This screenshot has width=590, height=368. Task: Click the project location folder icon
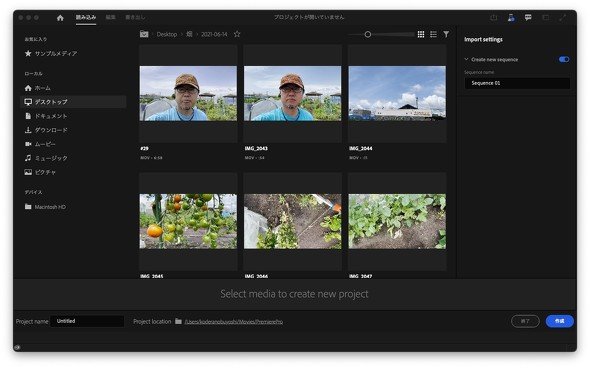(x=178, y=321)
